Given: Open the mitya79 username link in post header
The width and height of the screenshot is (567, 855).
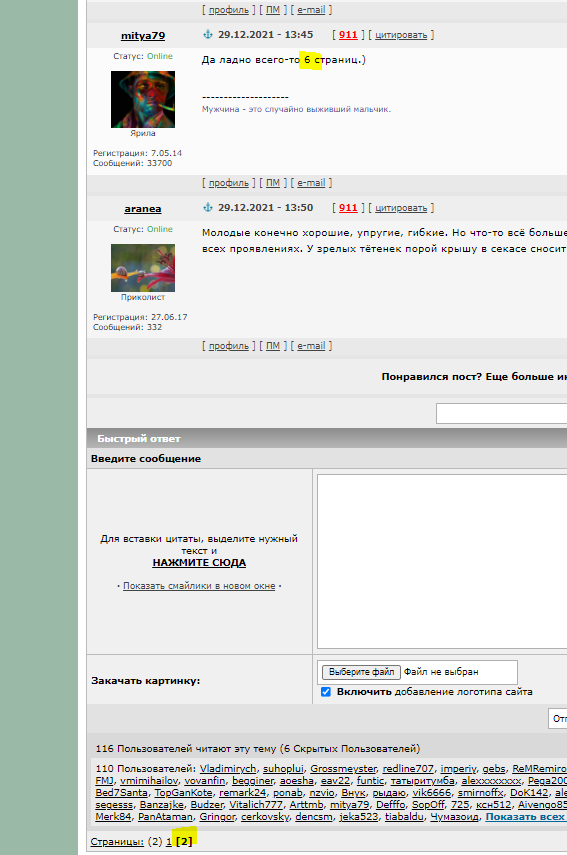Looking at the screenshot, I should click(x=143, y=36).
